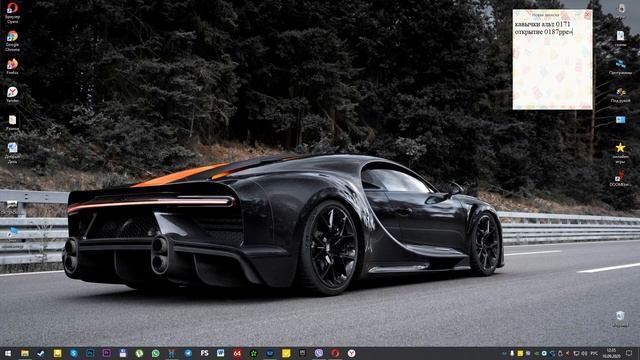Open Telegram from the taskbar
The width and height of the screenshot is (640, 360).
(x=188, y=353)
